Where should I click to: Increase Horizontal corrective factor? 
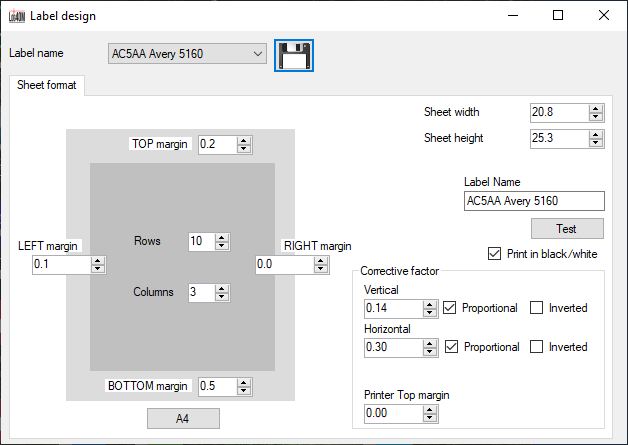[430, 343]
